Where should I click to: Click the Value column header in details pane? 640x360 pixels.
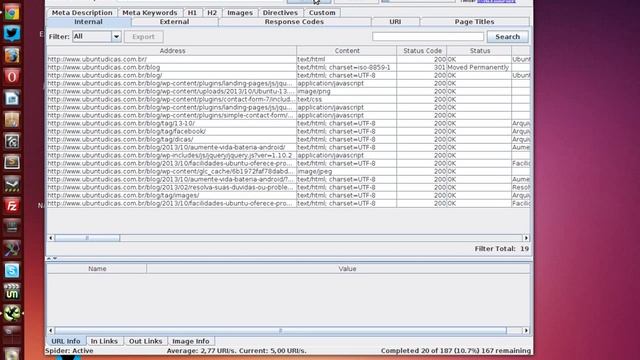click(347, 269)
